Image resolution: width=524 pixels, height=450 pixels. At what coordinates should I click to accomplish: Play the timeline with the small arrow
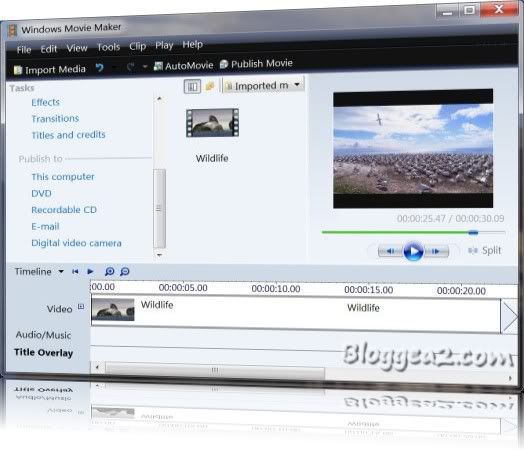pos(90,271)
